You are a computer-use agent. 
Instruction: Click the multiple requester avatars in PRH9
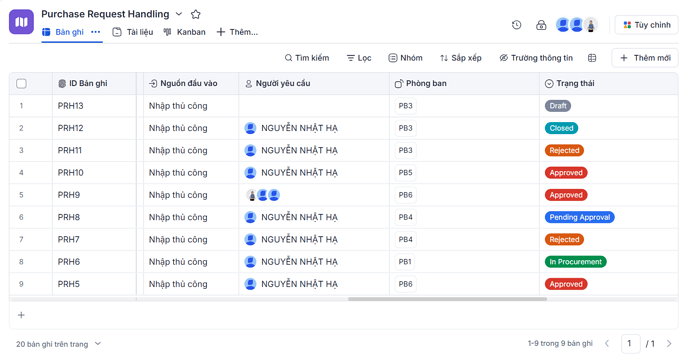click(x=263, y=195)
